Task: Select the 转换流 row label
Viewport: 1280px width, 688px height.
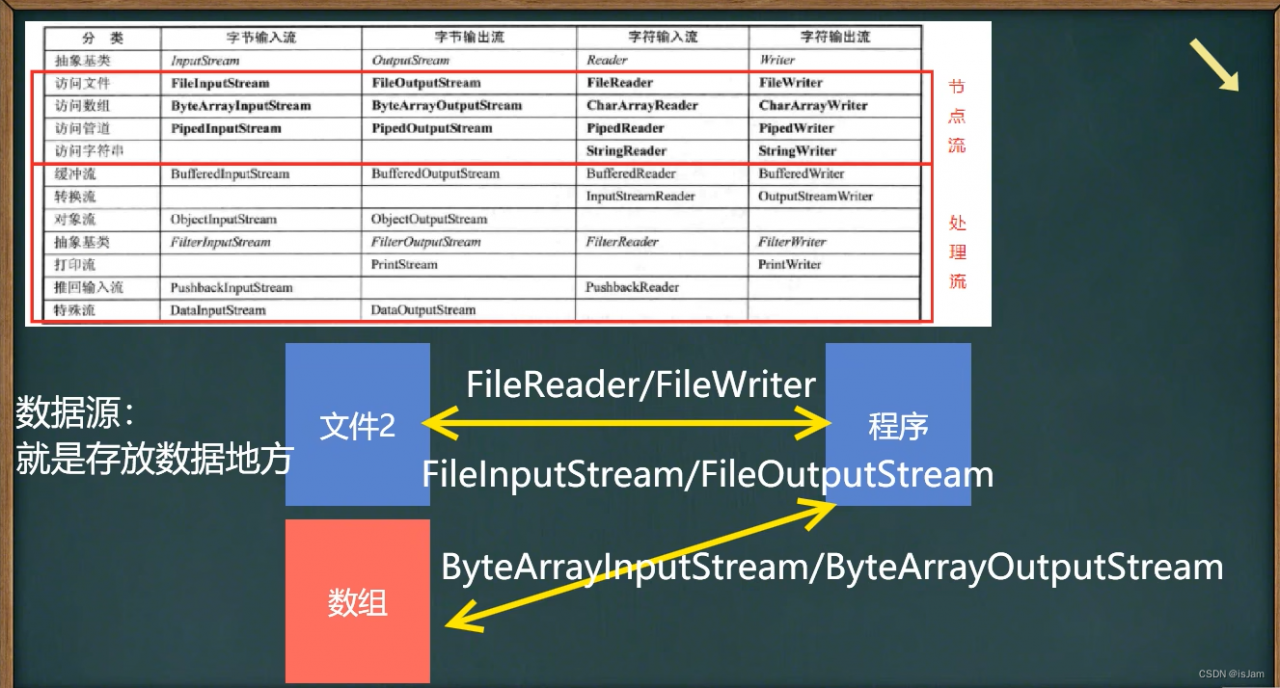Action: (x=74, y=196)
